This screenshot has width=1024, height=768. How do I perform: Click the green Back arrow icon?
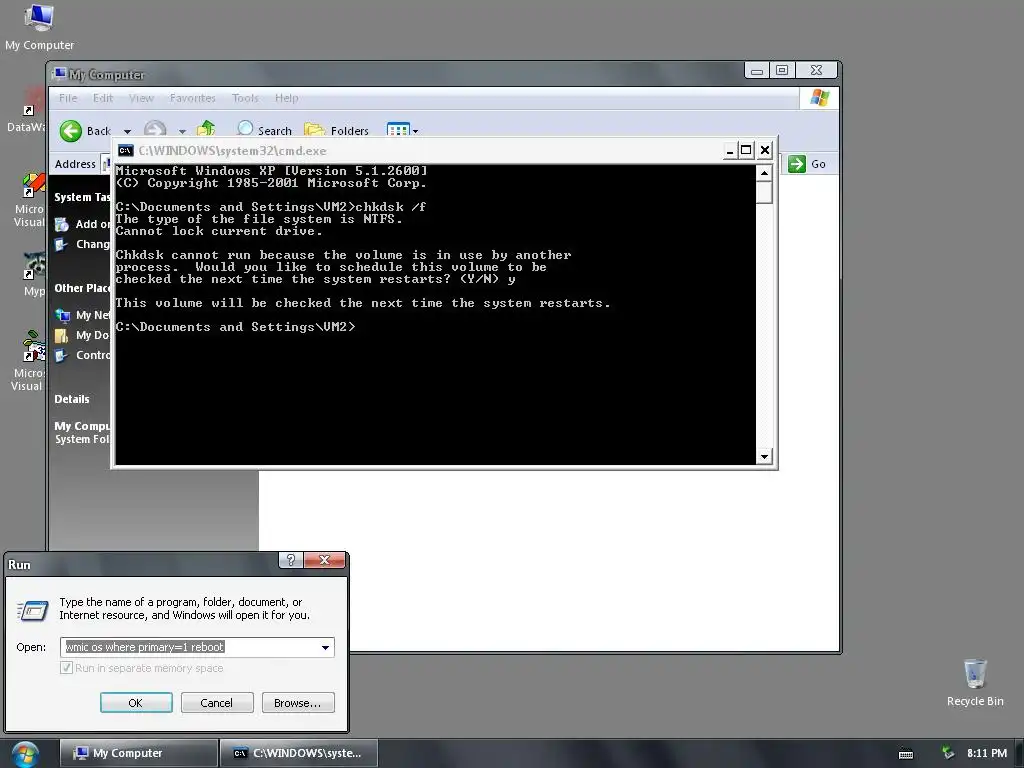click(x=71, y=131)
